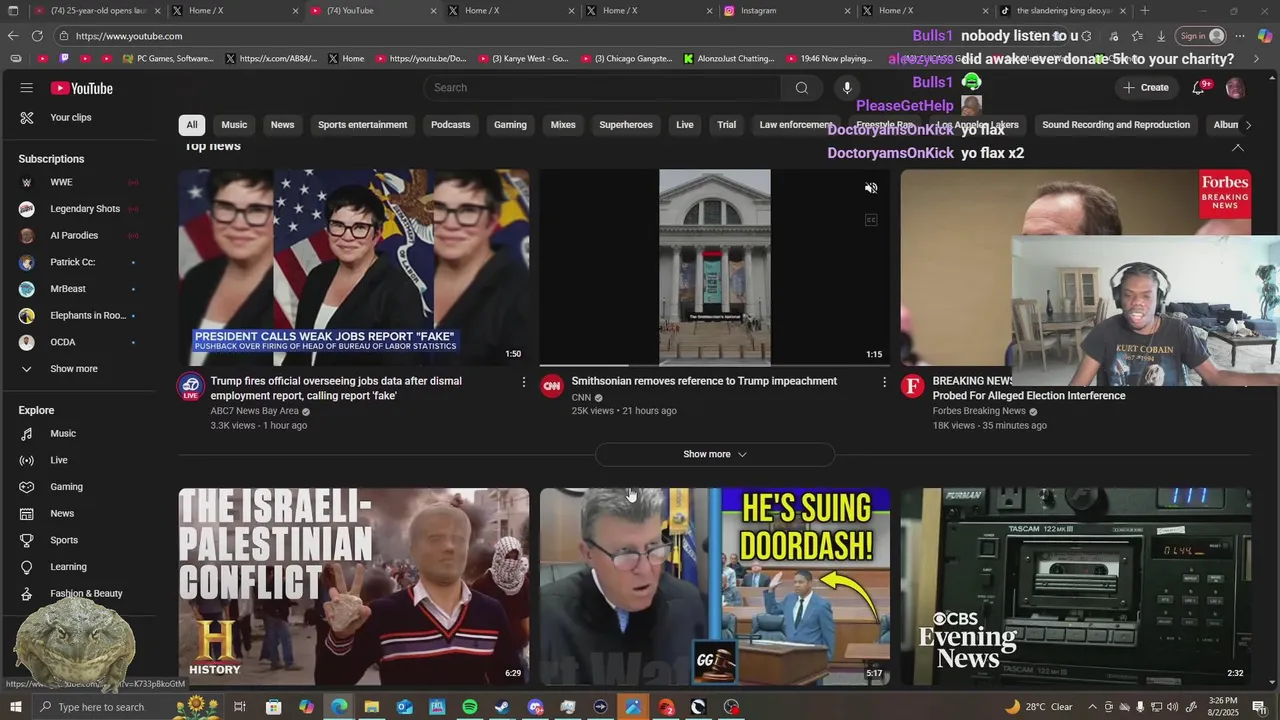Click the YouTube search input field
This screenshot has width=1280, height=720.
click(x=603, y=88)
